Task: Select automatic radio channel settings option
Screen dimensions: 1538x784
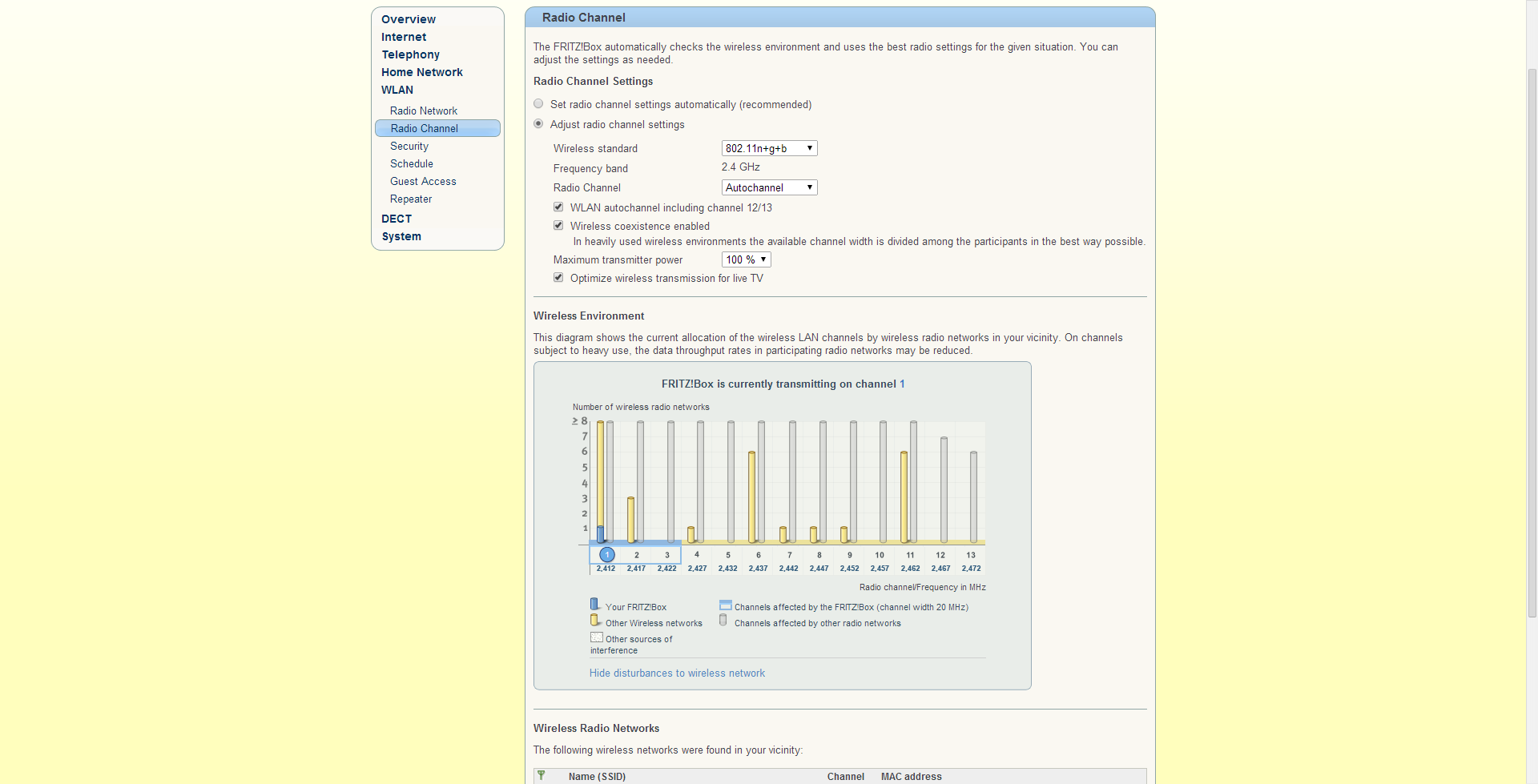Action: (538, 104)
